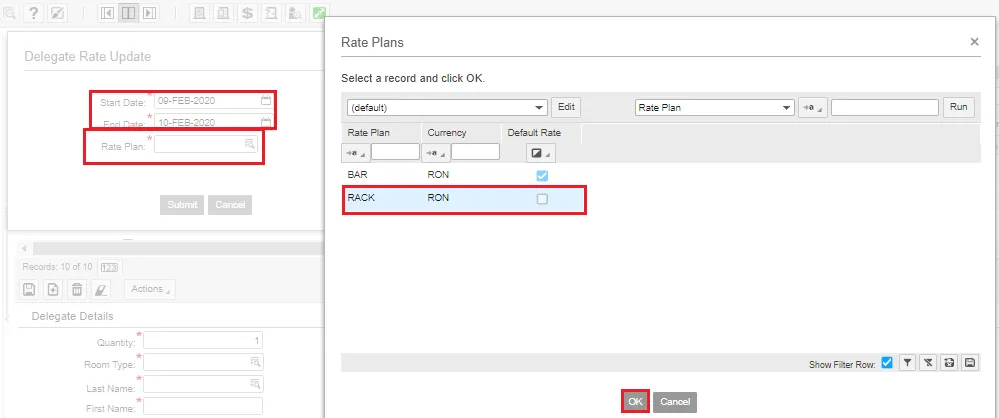
Task: Click the door icon marked with question mark
Action: 270,13
